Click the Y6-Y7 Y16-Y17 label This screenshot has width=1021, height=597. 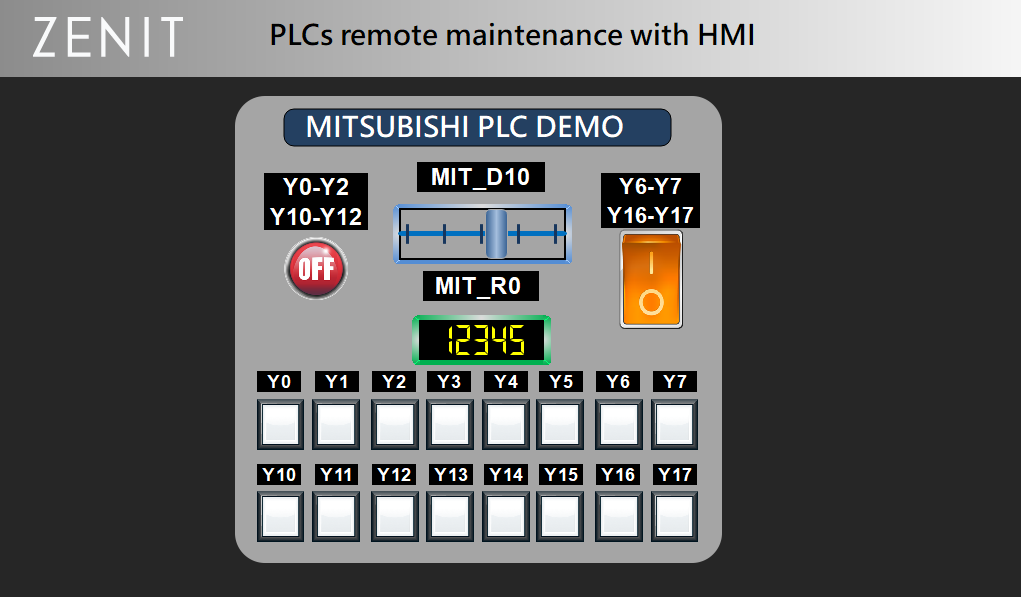650,201
